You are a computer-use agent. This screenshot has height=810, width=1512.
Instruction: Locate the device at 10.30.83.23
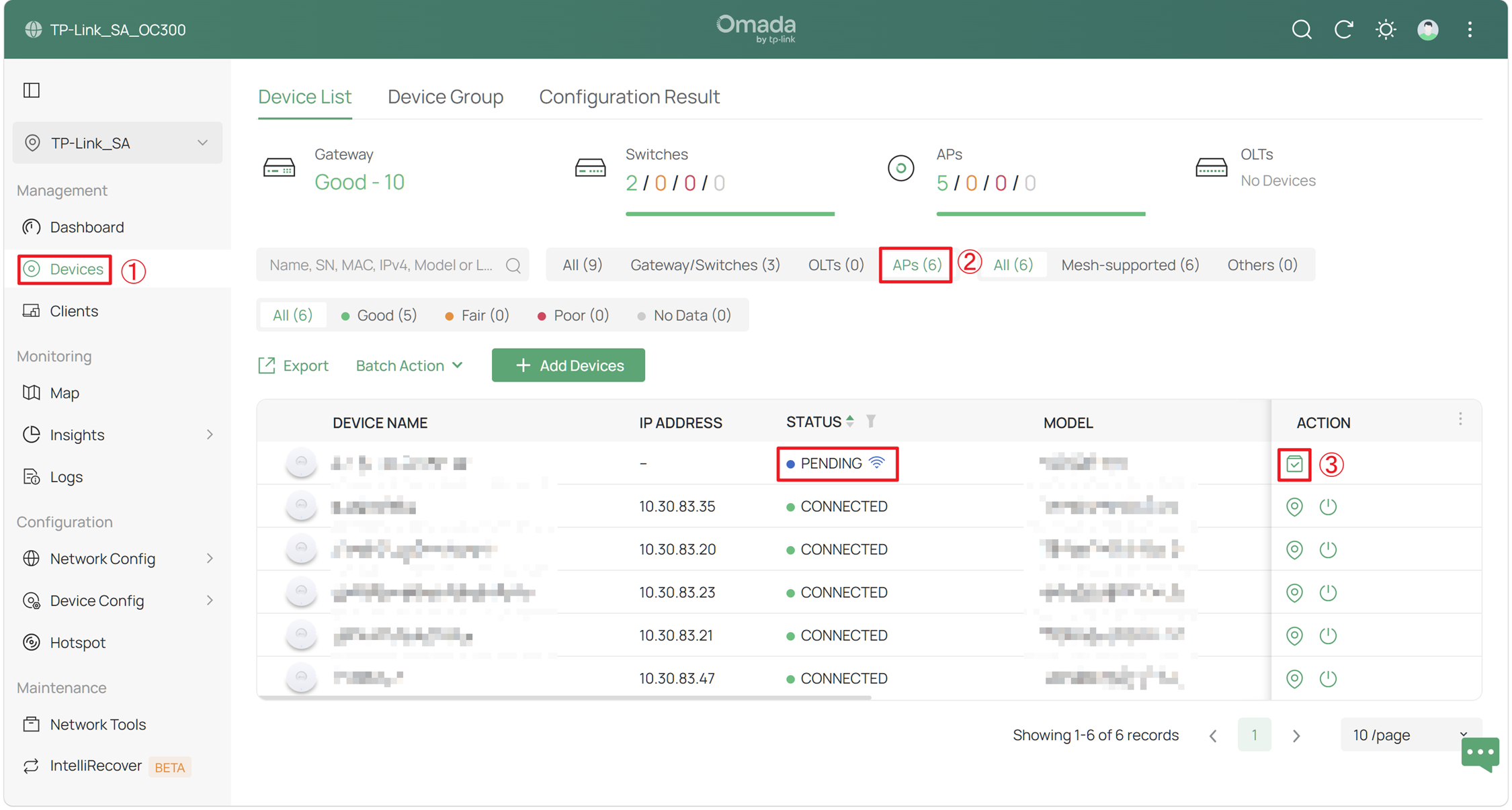pyautogui.click(x=1294, y=592)
